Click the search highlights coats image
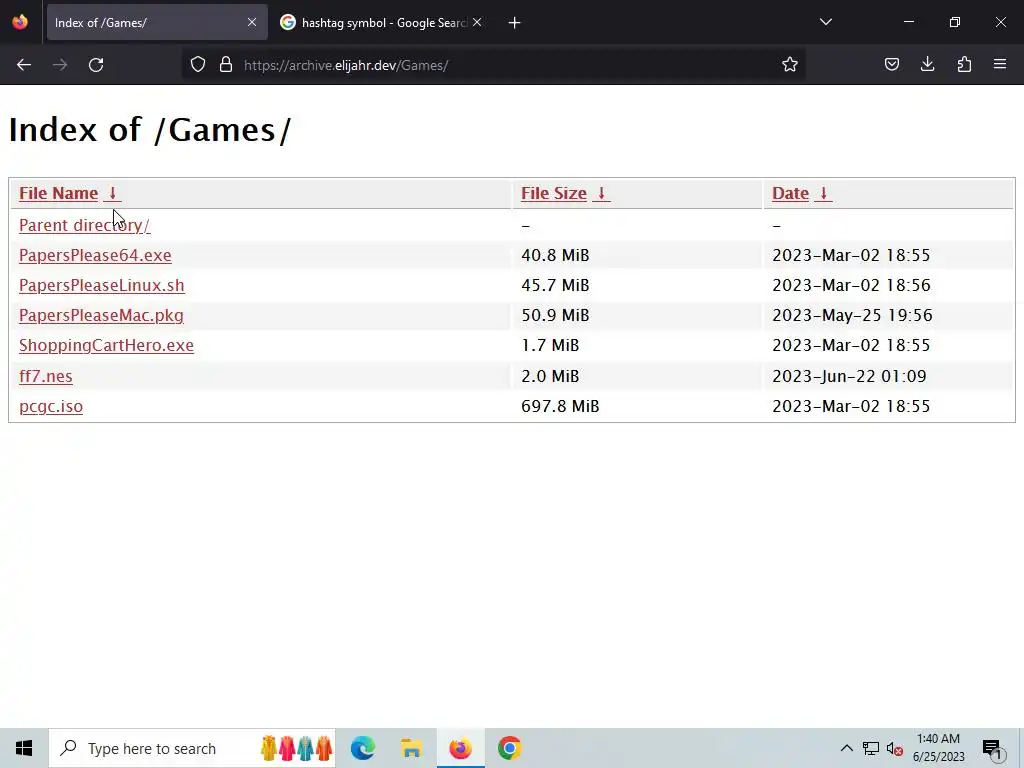Image resolution: width=1024 pixels, height=768 pixels. coord(296,748)
